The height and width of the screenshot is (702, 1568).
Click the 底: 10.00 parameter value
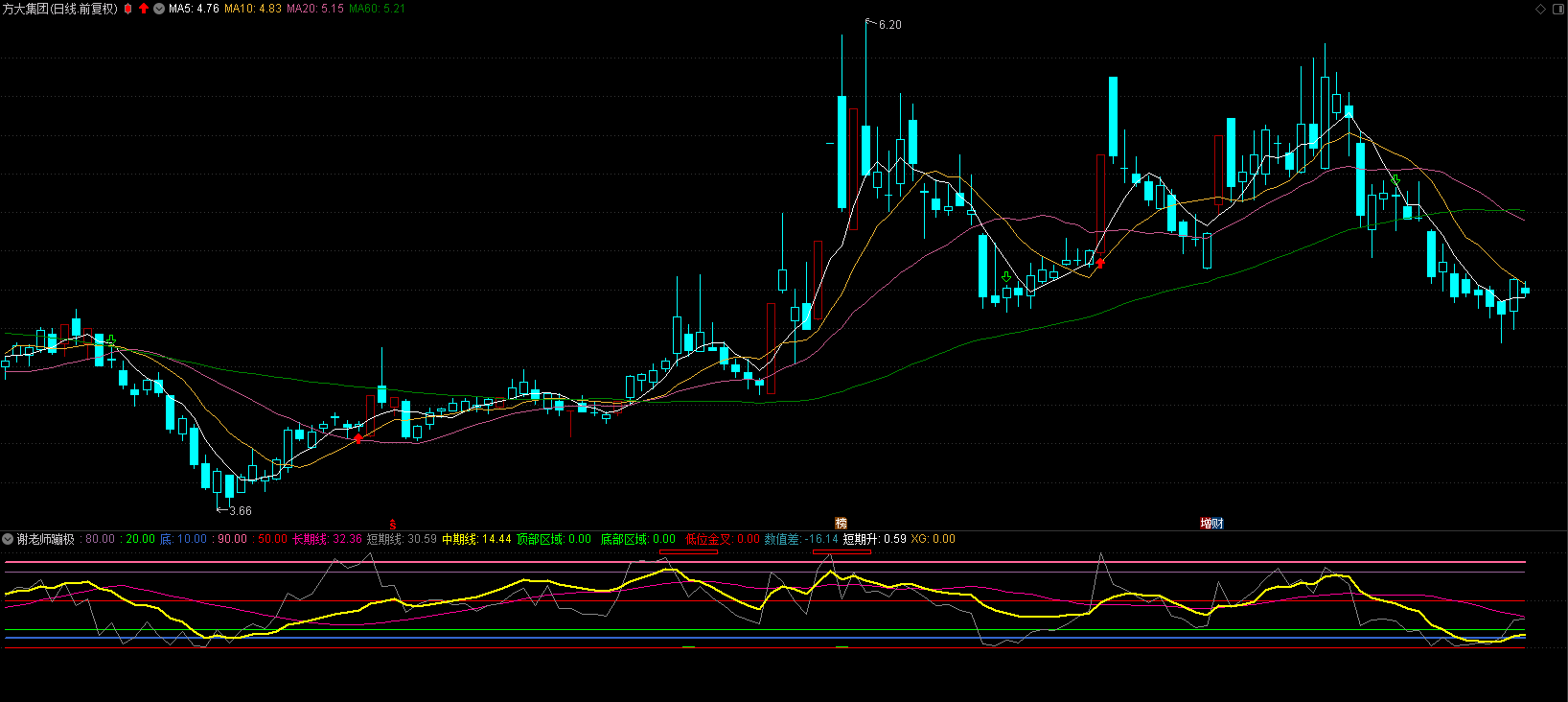[x=183, y=539]
